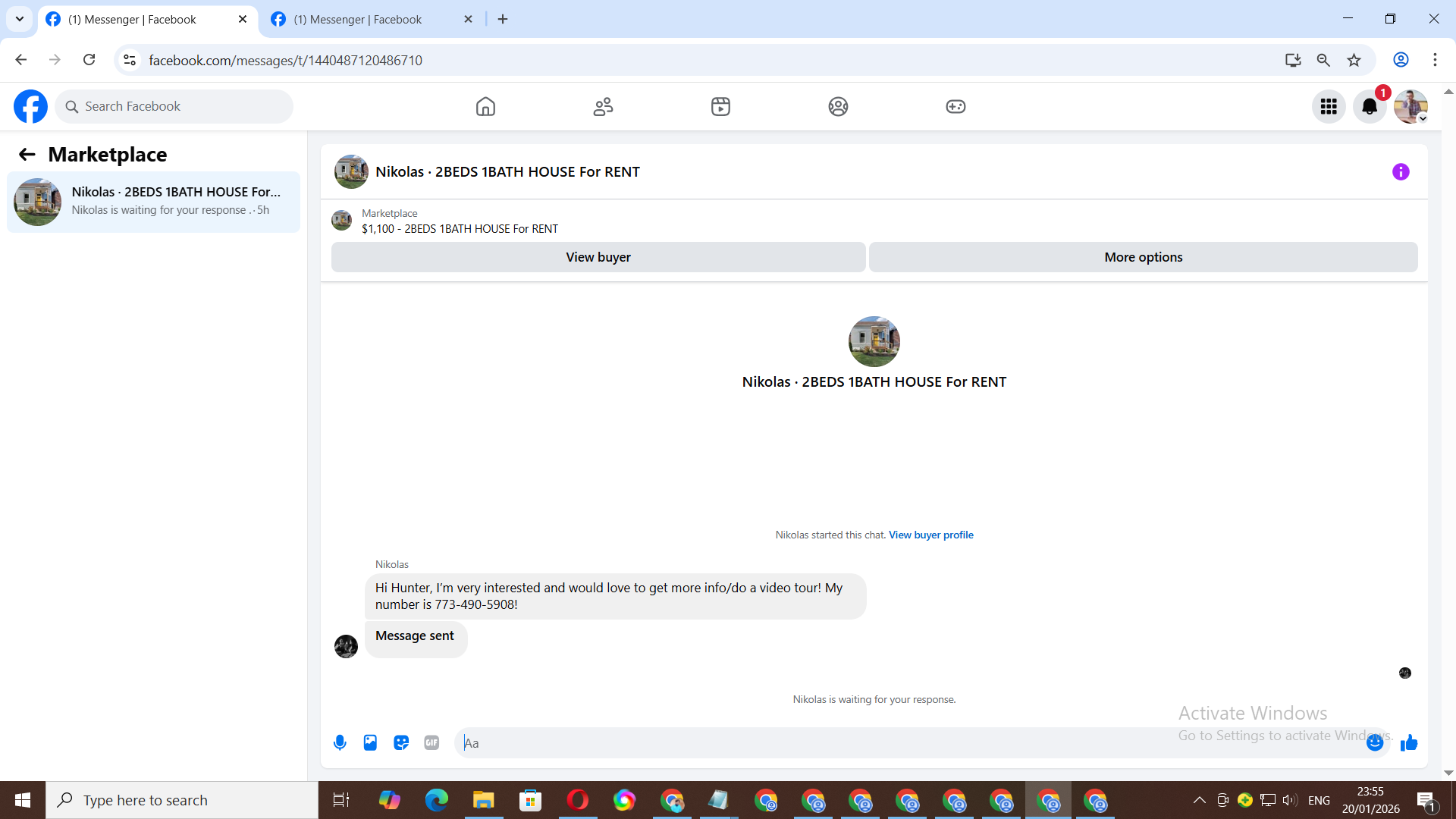1456x819 pixels.
Task: Click the large listing thumbnail in chat
Action: click(x=874, y=341)
